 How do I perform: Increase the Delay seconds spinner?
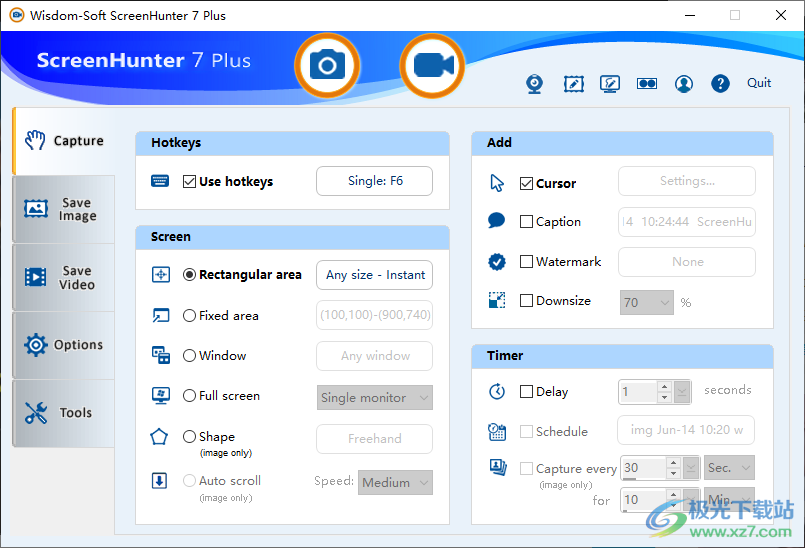click(x=664, y=386)
